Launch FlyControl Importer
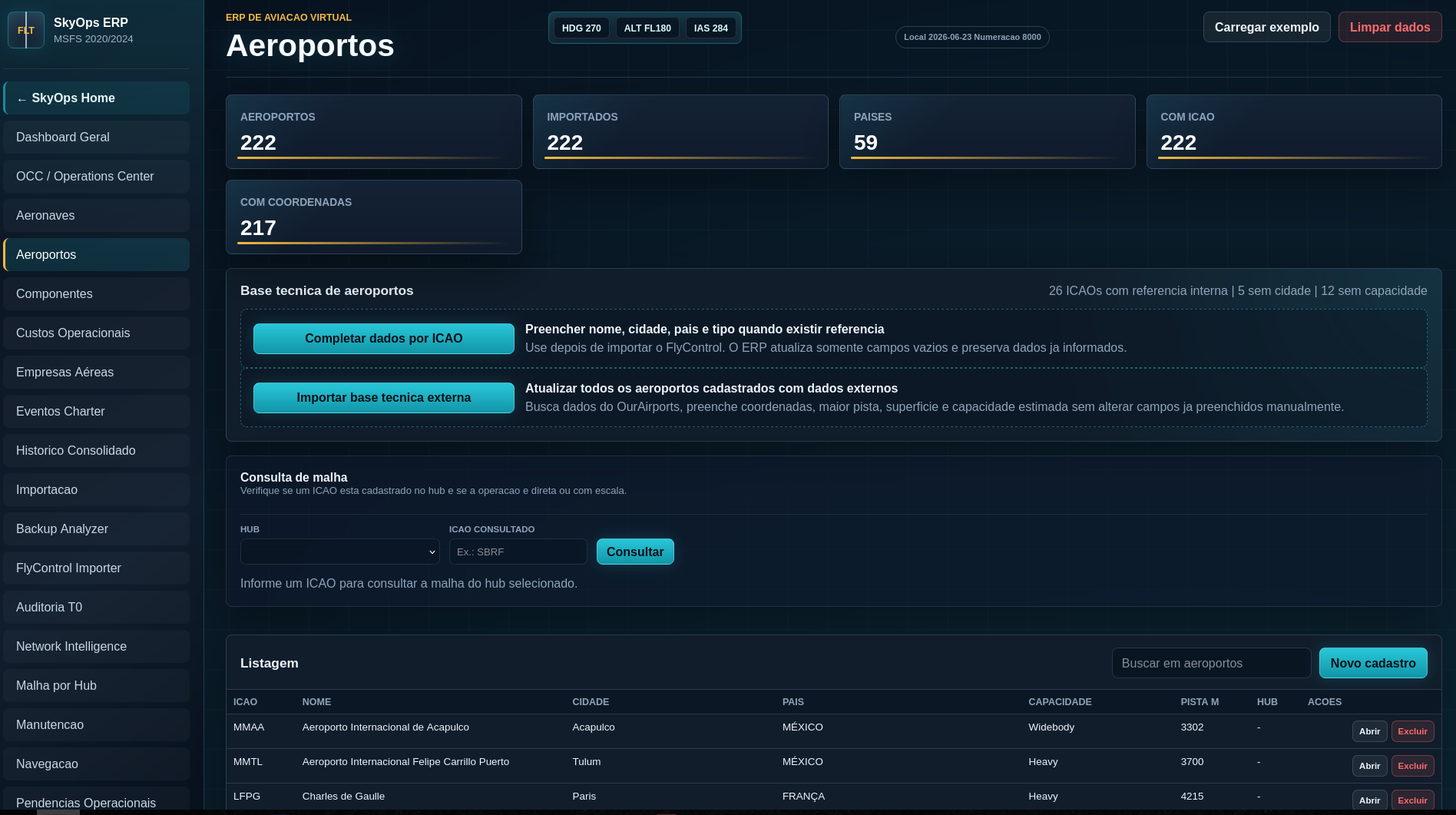This screenshot has height=815, width=1456. (97, 568)
